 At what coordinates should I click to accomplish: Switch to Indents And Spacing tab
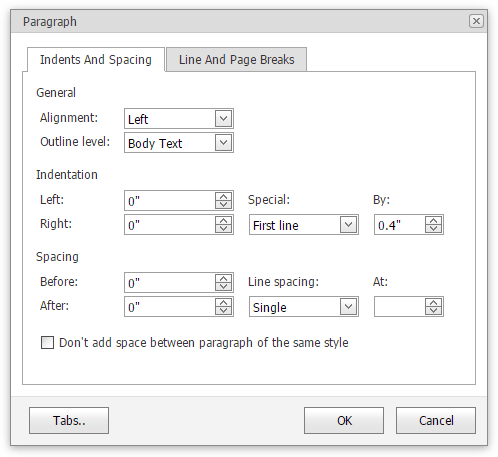(x=96, y=60)
